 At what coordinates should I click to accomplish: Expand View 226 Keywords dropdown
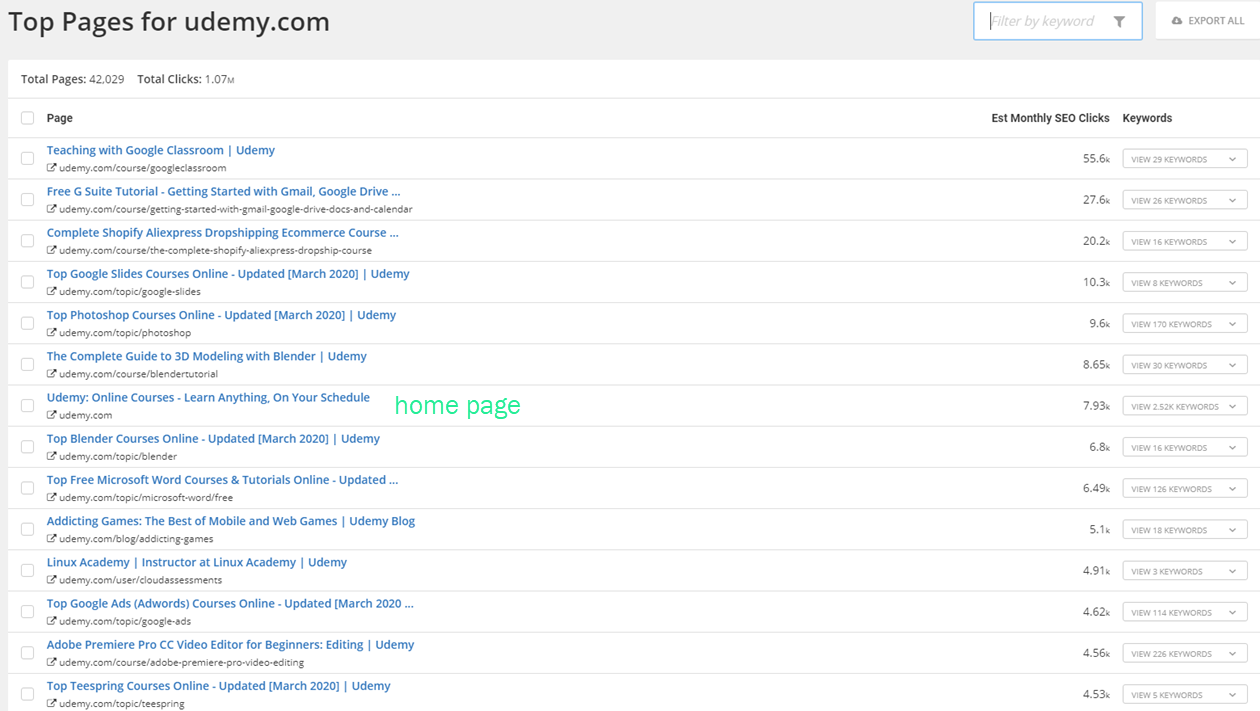tap(1185, 654)
